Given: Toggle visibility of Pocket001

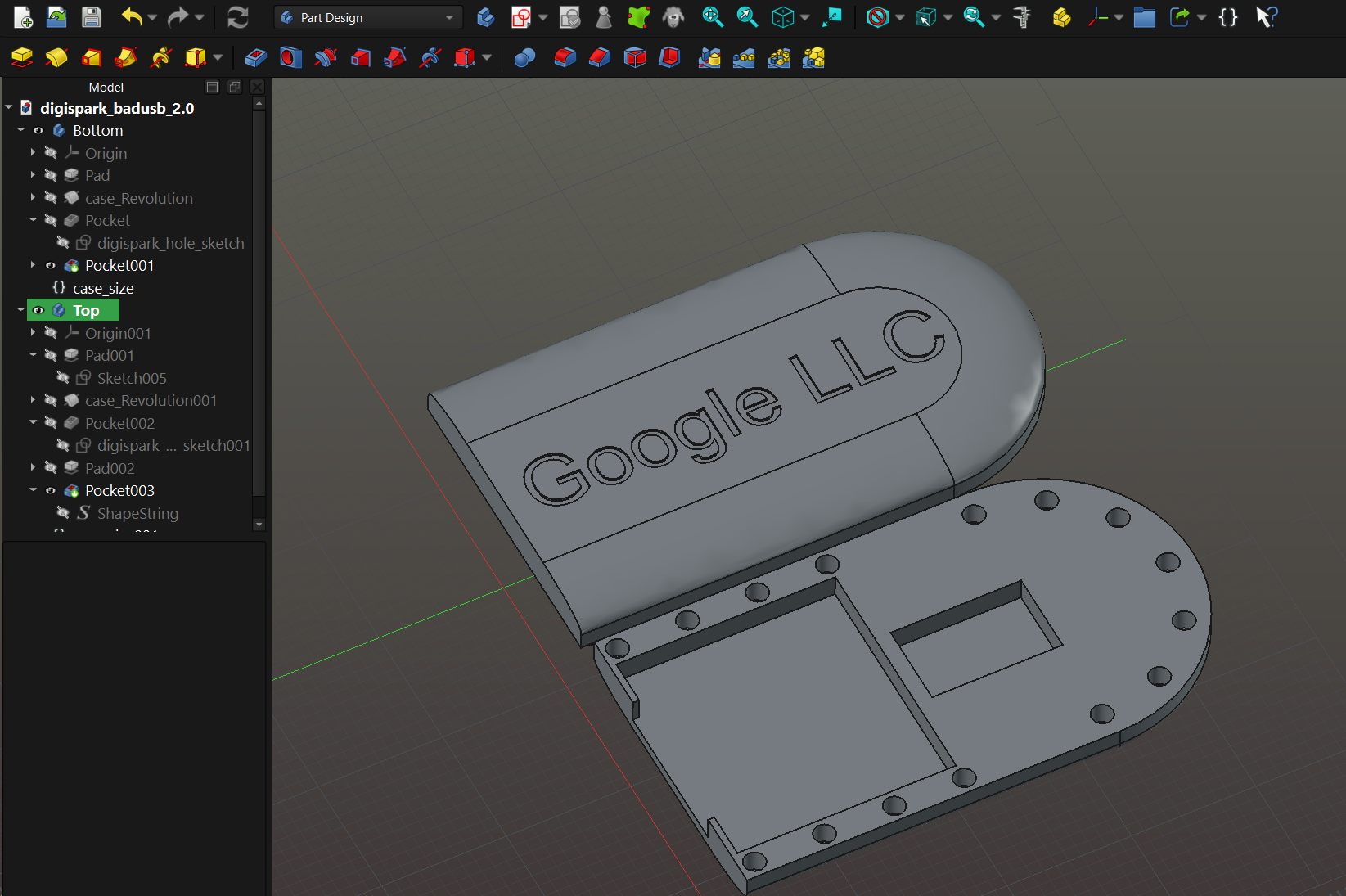Looking at the screenshot, I should (51, 265).
